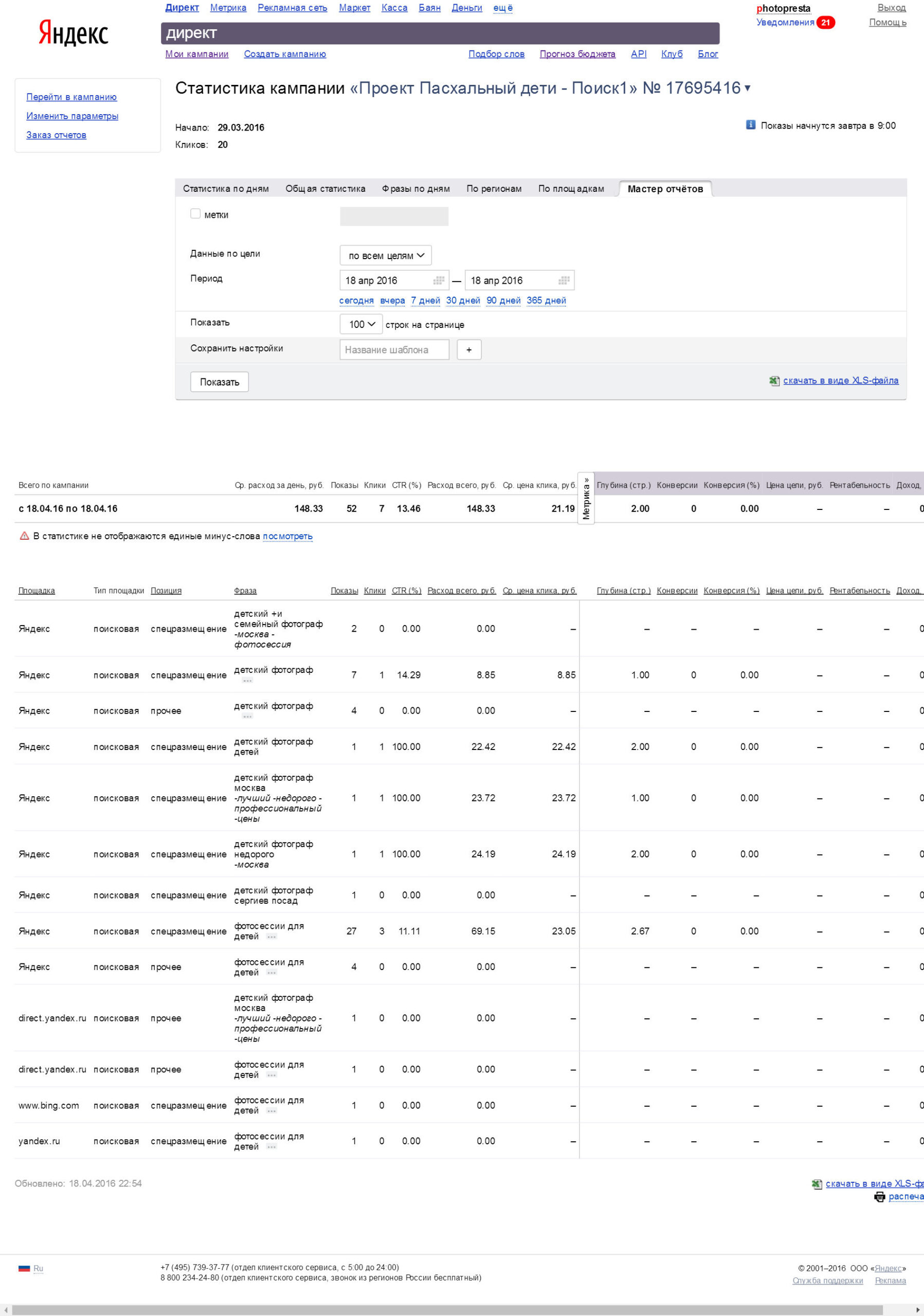This screenshot has height=1316, width=924.
Task: Click the left arrow of horizontal scrollbar
Action: click(x=5, y=1310)
